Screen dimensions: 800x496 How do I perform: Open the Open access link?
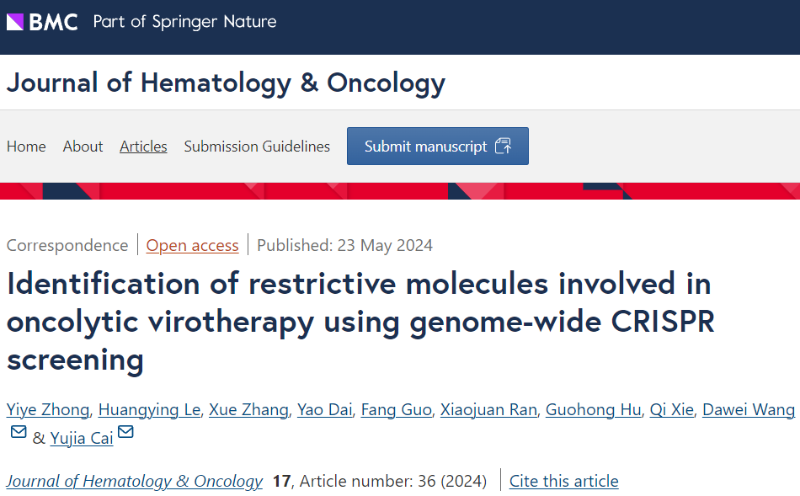pos(192,245)
